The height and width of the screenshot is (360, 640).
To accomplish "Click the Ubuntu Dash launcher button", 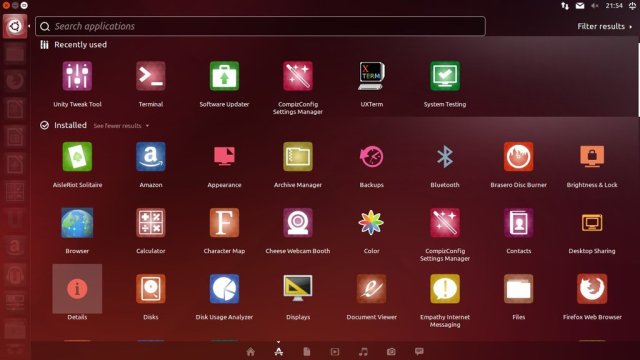I will click(15, 26).
